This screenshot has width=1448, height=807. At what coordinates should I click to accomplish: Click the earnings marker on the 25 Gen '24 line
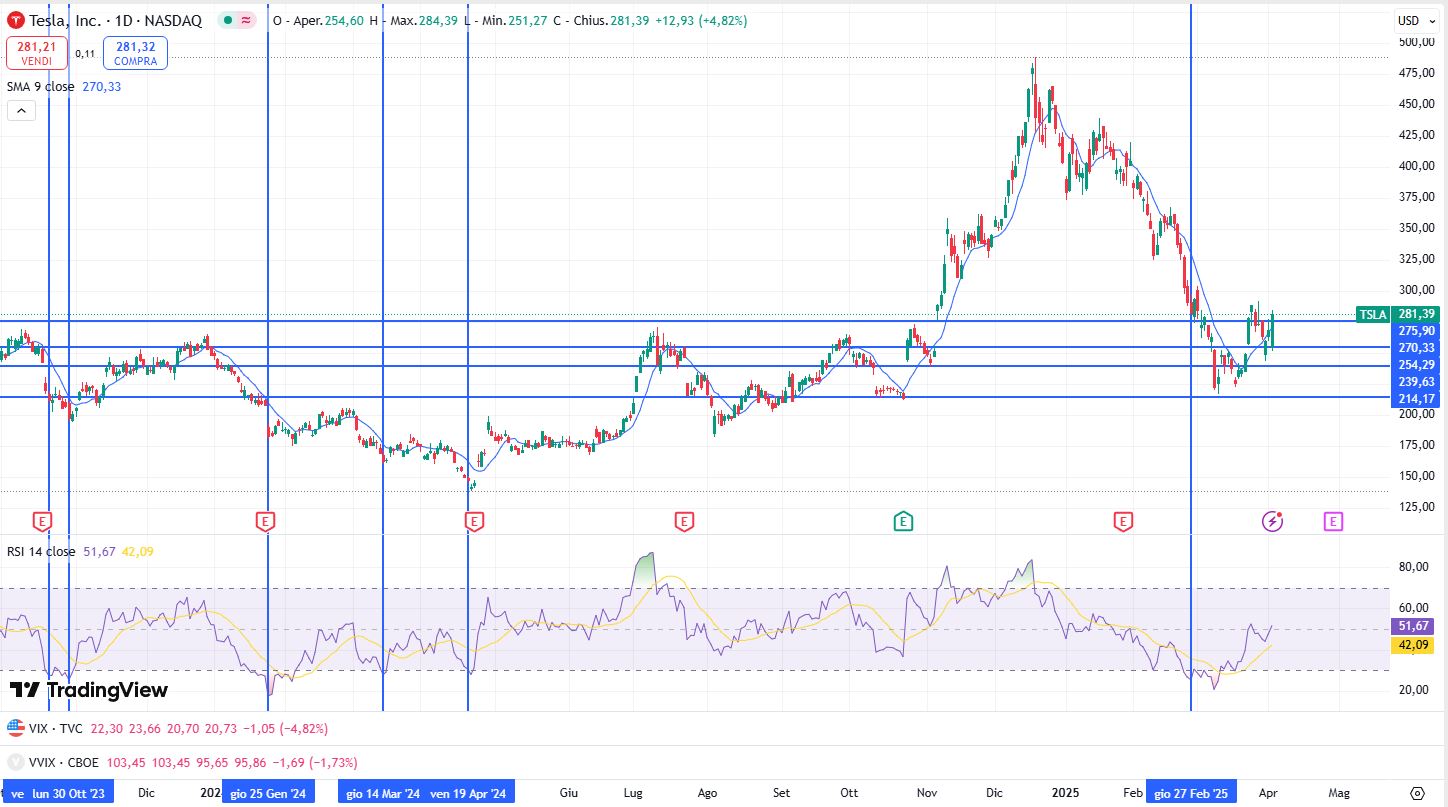[265, 520]
